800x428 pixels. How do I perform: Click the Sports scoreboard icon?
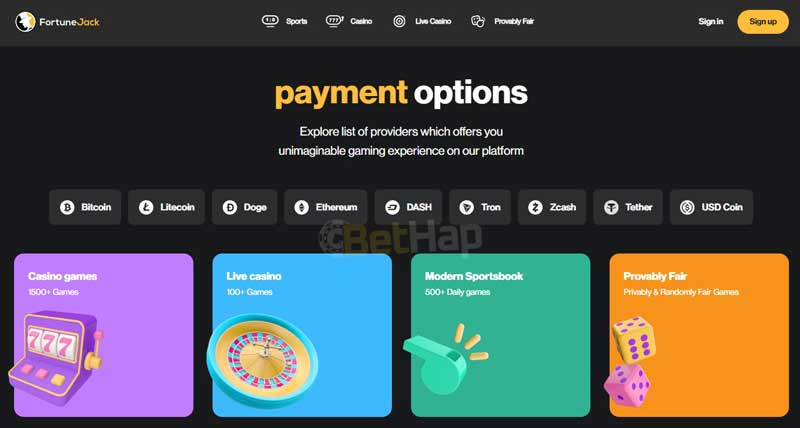pos(270,21)
